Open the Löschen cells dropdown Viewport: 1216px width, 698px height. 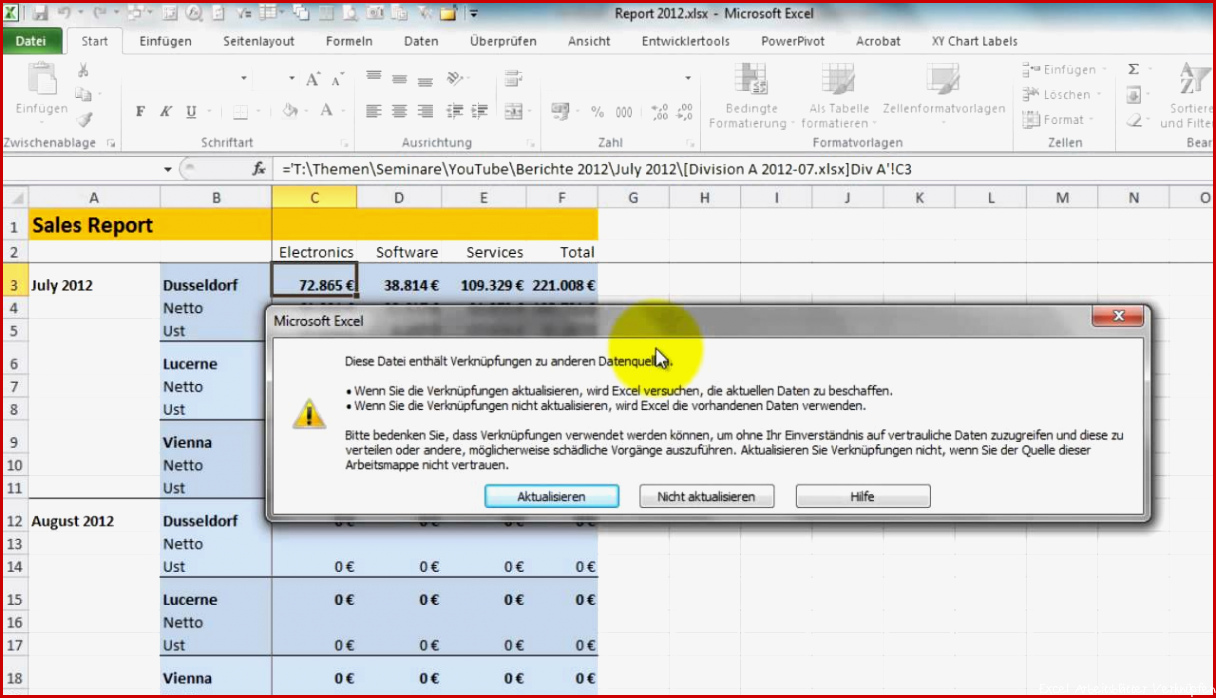click(x=1098, y=95)
